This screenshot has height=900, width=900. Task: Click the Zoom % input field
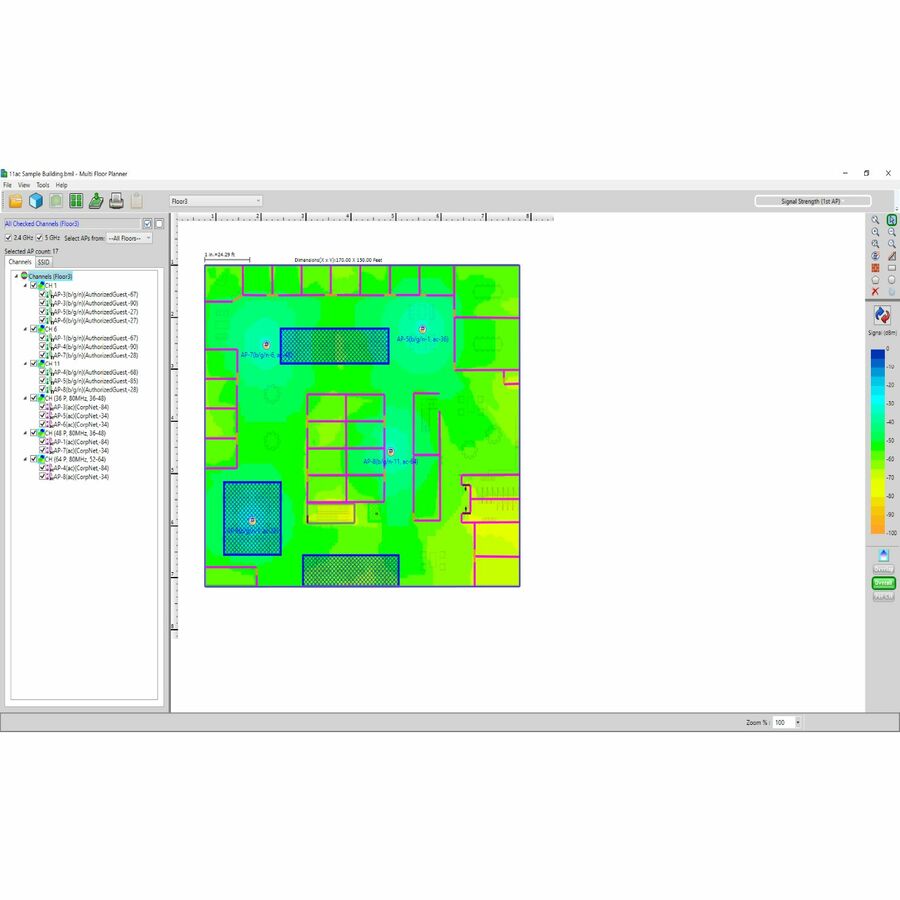pos(781,722)
